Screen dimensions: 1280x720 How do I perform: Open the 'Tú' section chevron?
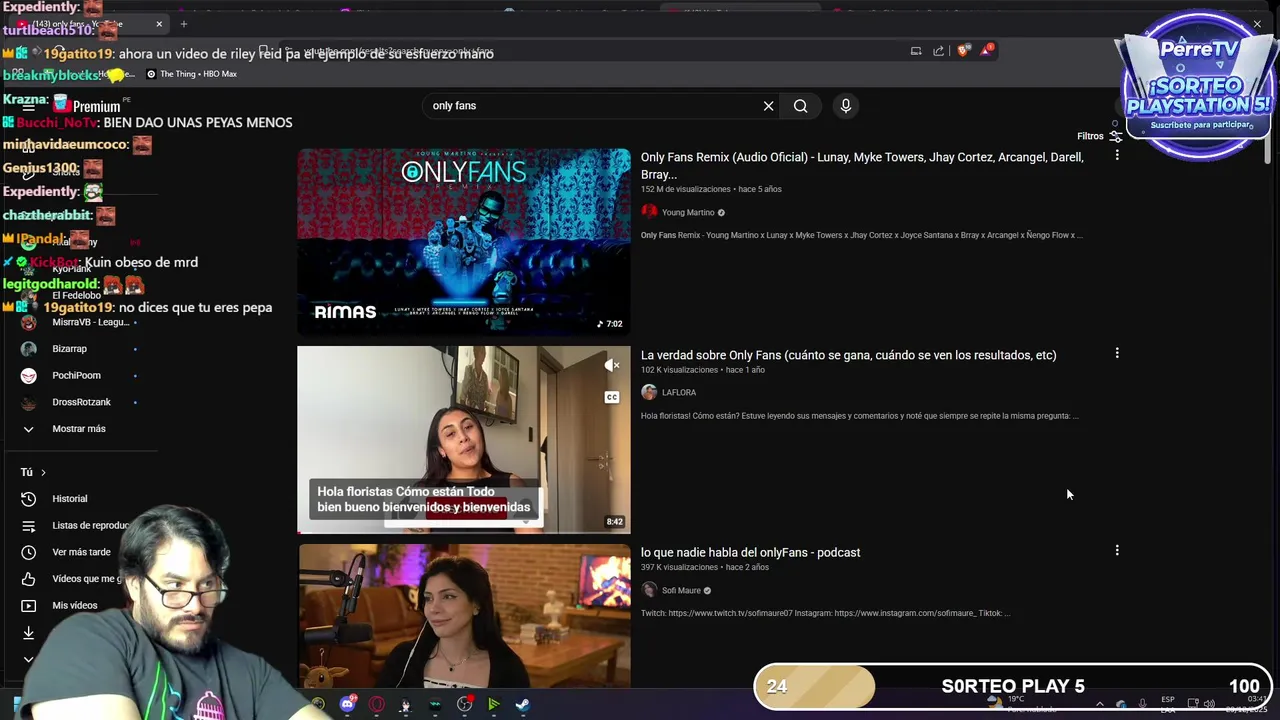point(43,472)
